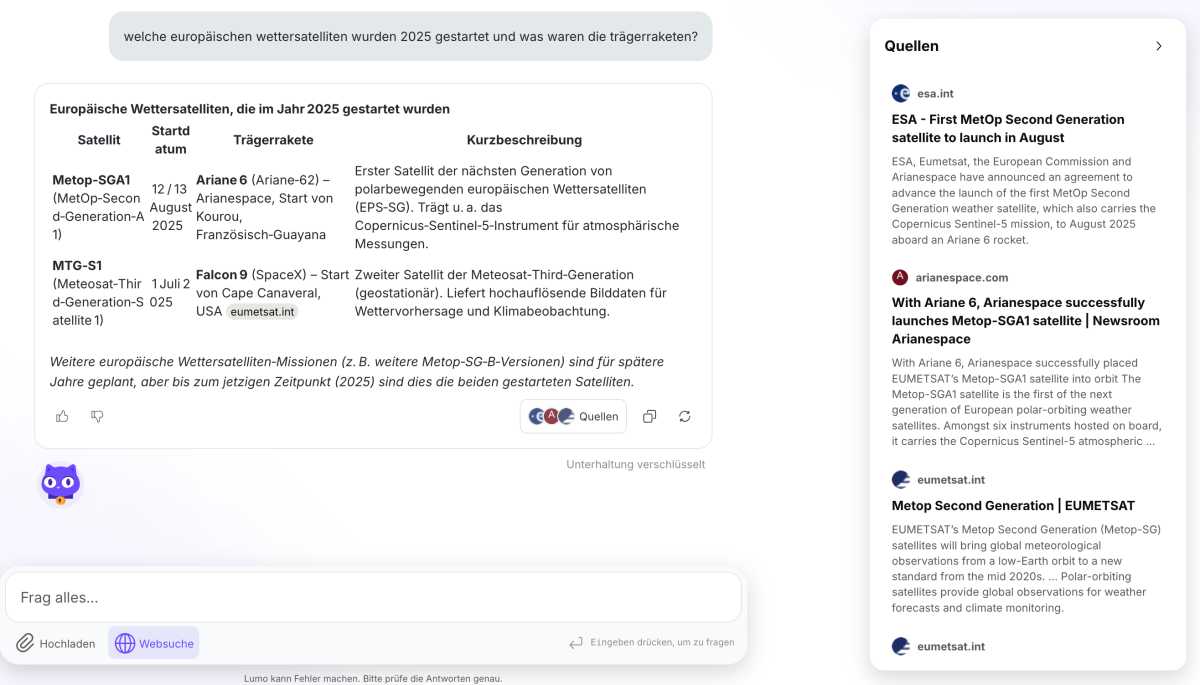Click the user question message bubble
This screenshot has height=685, width=1200.
pyautogui.click(x=410, y=36)
